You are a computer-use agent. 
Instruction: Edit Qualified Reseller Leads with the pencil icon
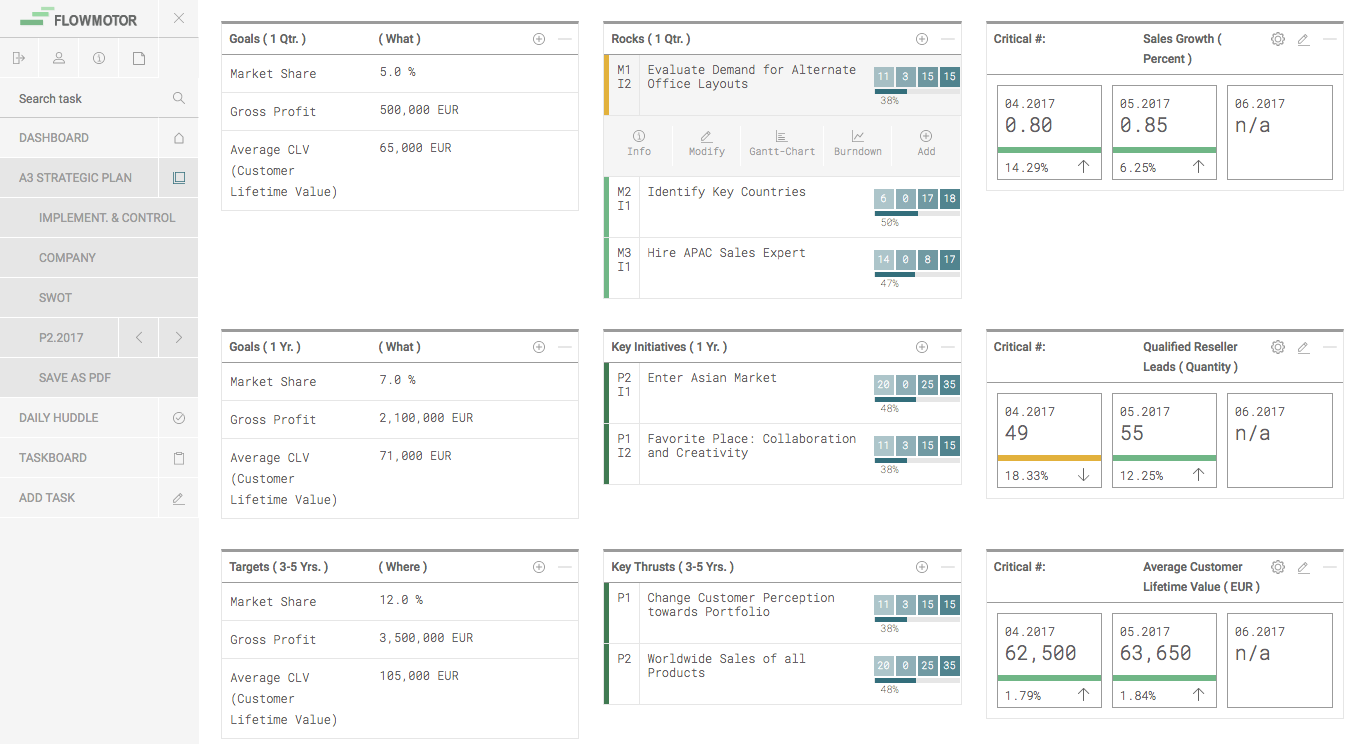click(x=1303, y=347)
